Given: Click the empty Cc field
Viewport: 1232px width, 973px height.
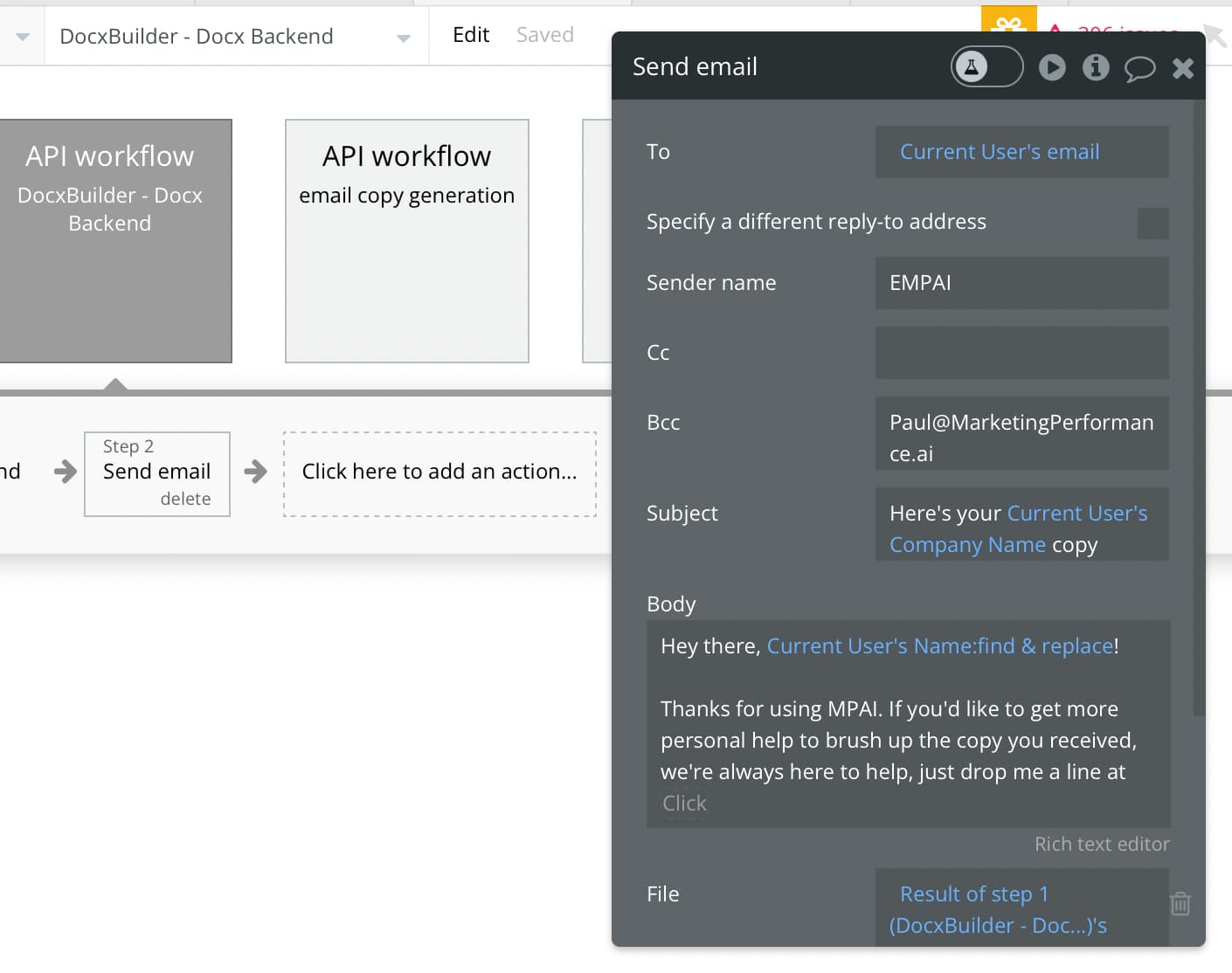Looking at the screenshot, I should (x=1021, y=353).
